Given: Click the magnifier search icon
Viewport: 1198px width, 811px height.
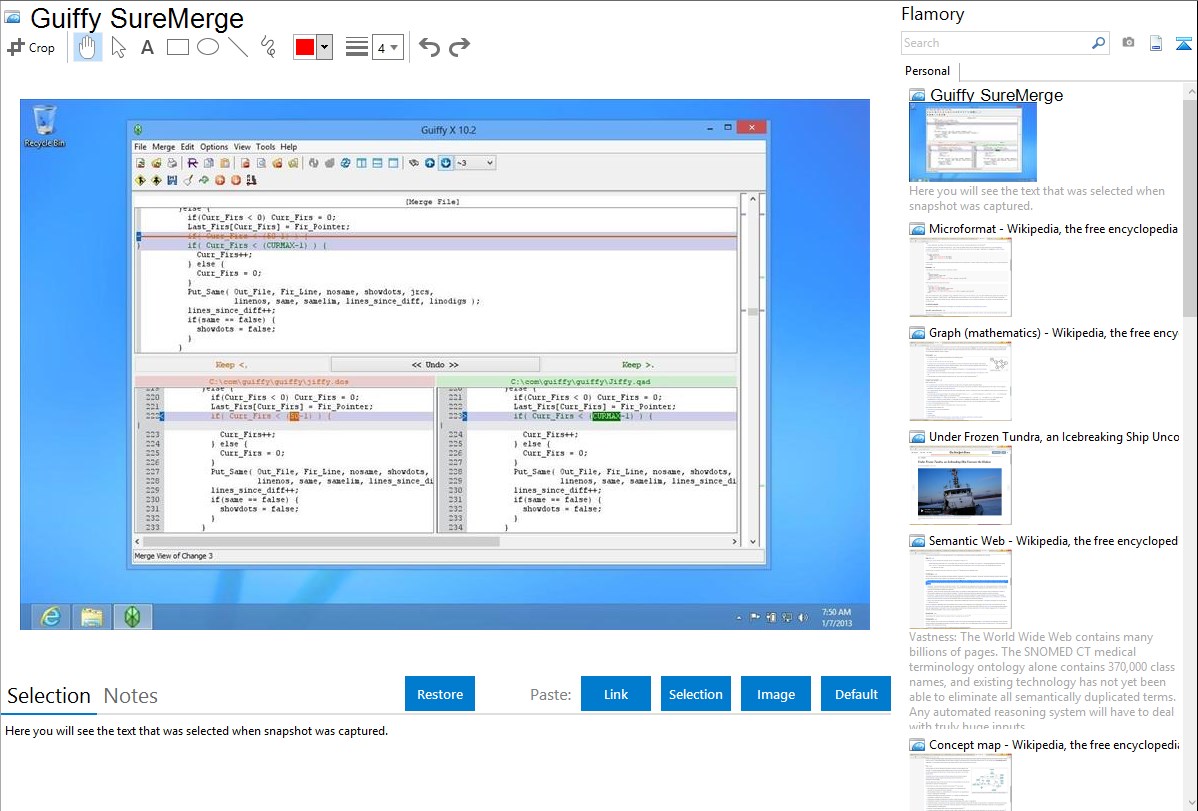Looking at the screenshot, I should pos(1098,43).
